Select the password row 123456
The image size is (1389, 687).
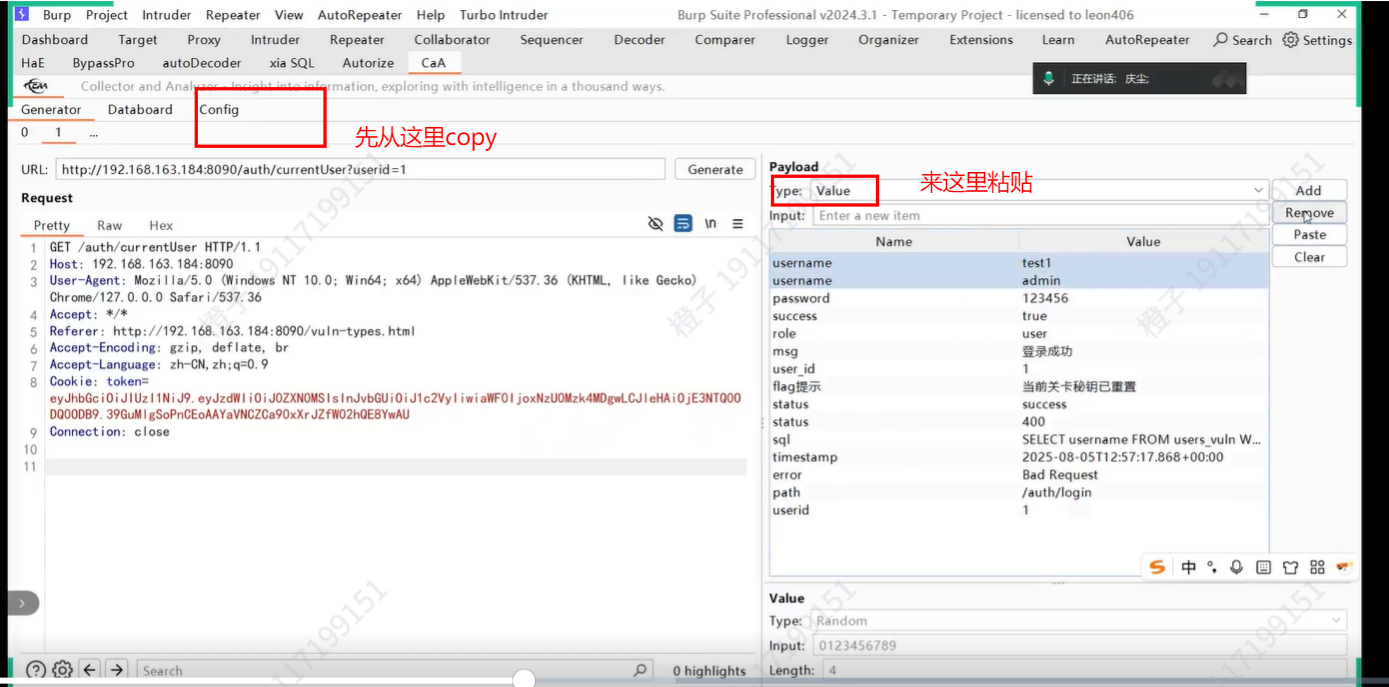pyautogui.click(x=1018, y=298)
